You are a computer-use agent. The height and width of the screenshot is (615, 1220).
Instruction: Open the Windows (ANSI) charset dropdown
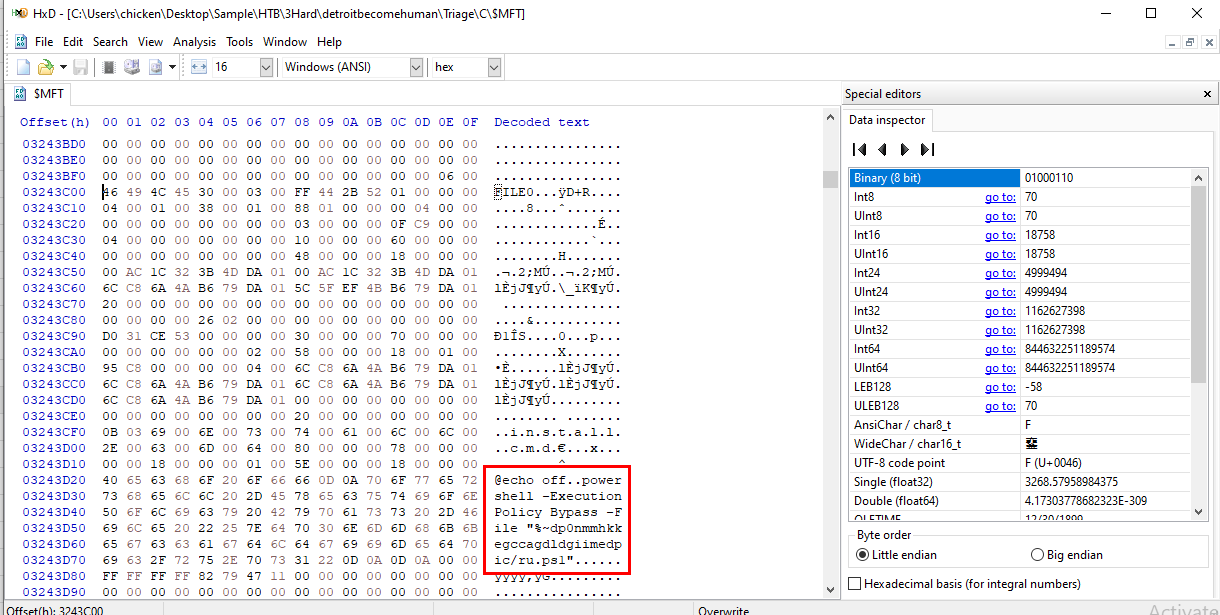pyautogui.click(x=416, y=67)
